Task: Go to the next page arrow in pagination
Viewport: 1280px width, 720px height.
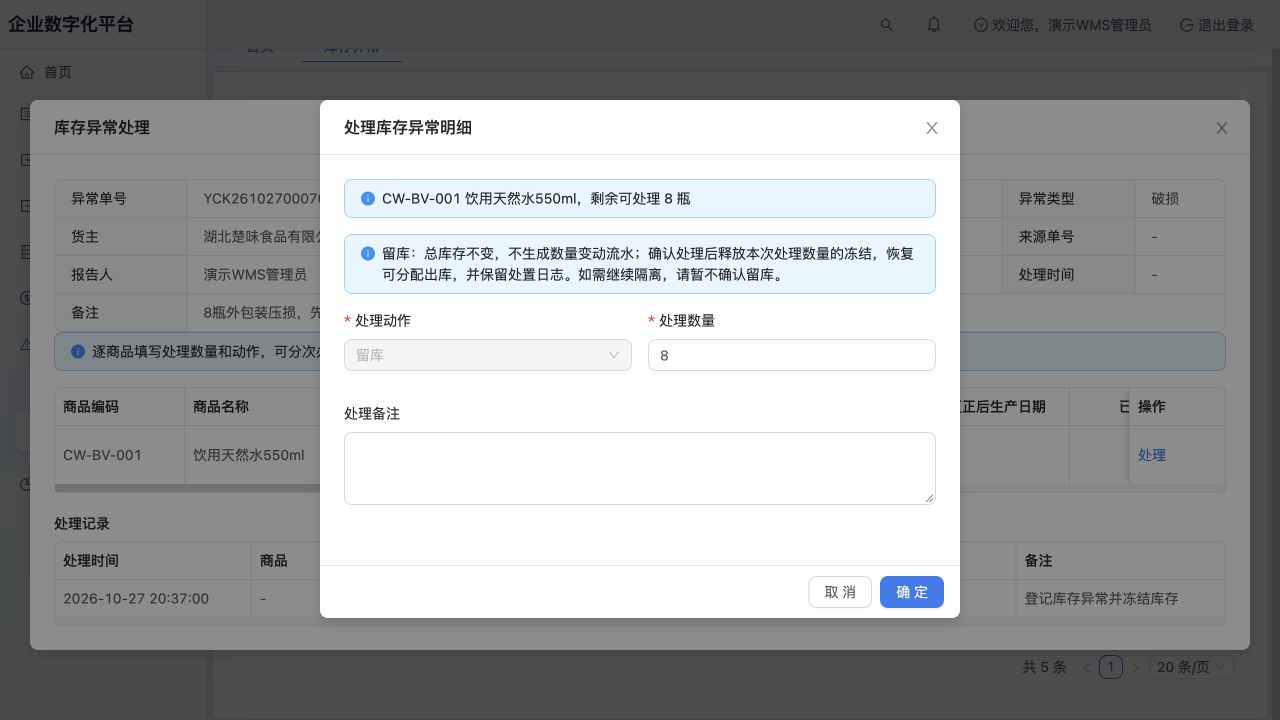Action: [x=1135, y=667]
